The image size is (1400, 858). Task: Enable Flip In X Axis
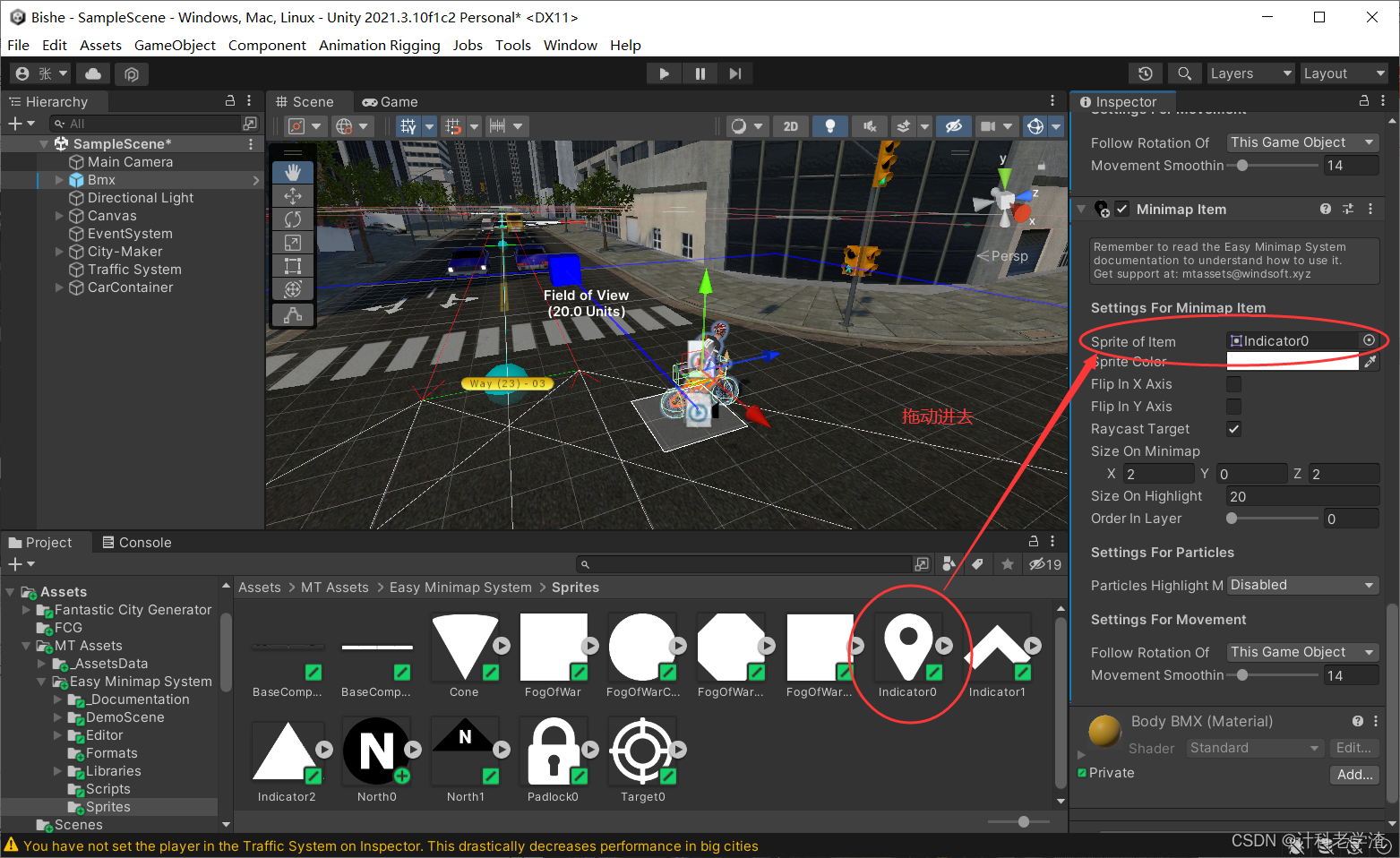(1233, 383)
